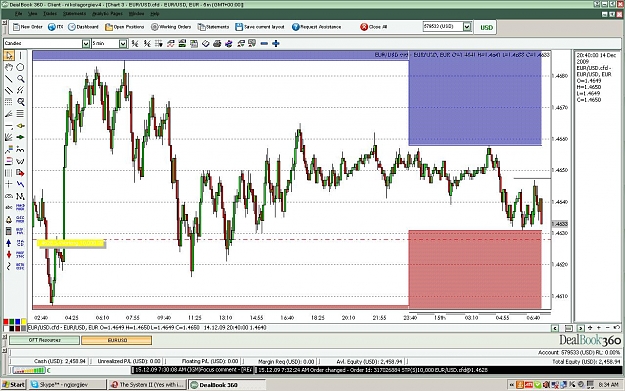Image resolution: width=625 pixels, height=391 pixels.
Task: Open the Trades menu
Action: coord(50,14)
